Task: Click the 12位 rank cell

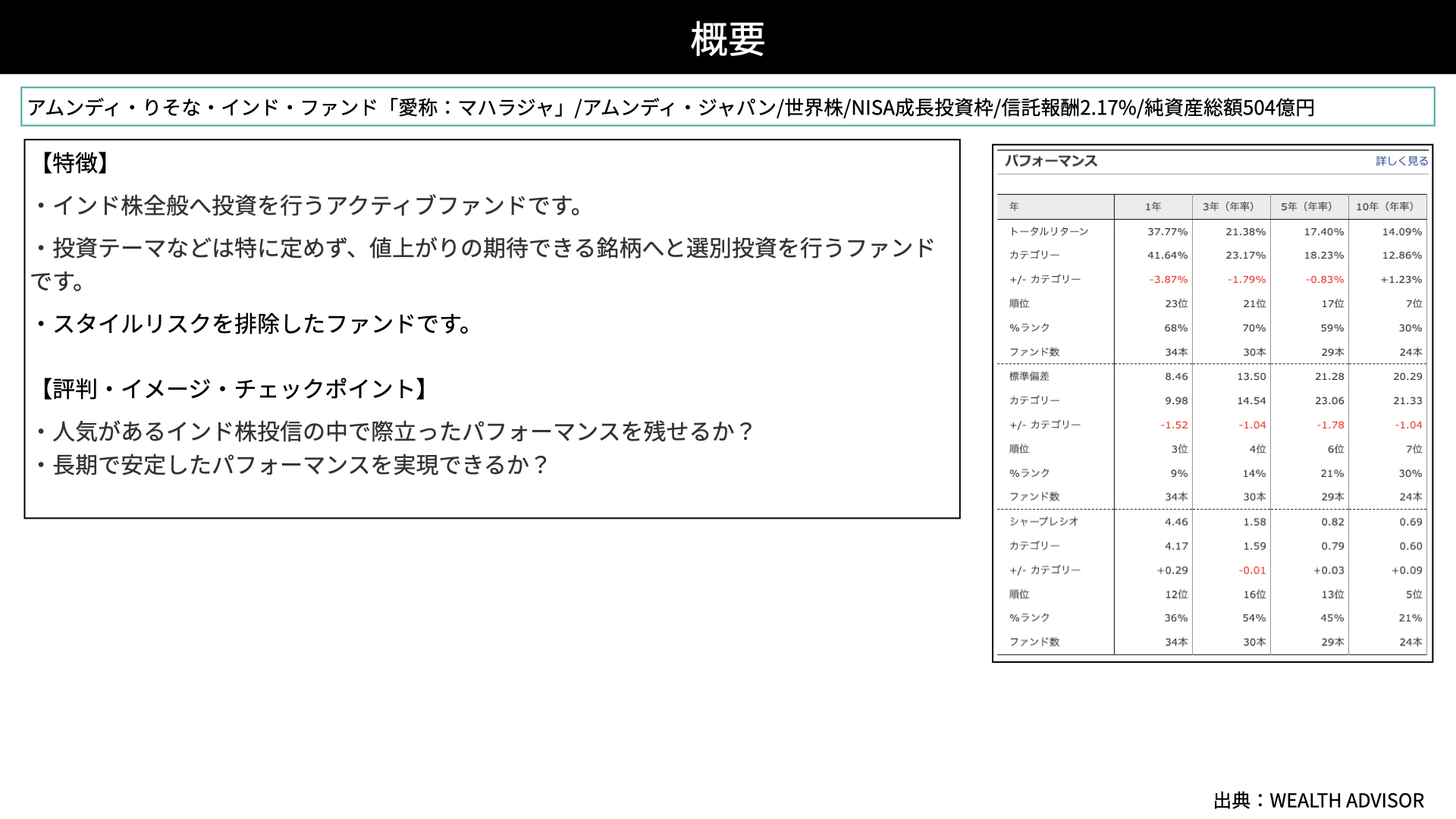Action: 1176,595
